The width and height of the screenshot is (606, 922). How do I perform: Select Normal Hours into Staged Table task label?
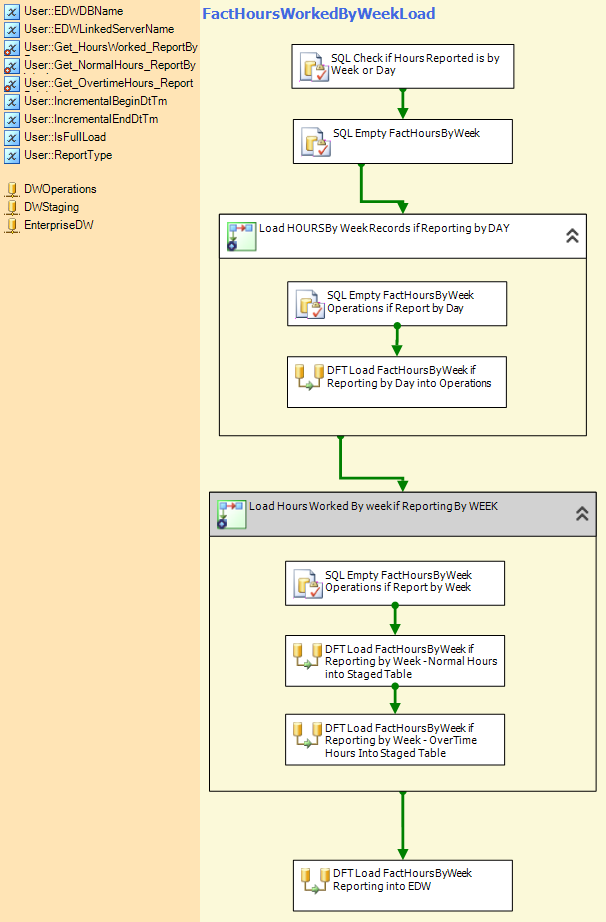[x=411, y=662]
